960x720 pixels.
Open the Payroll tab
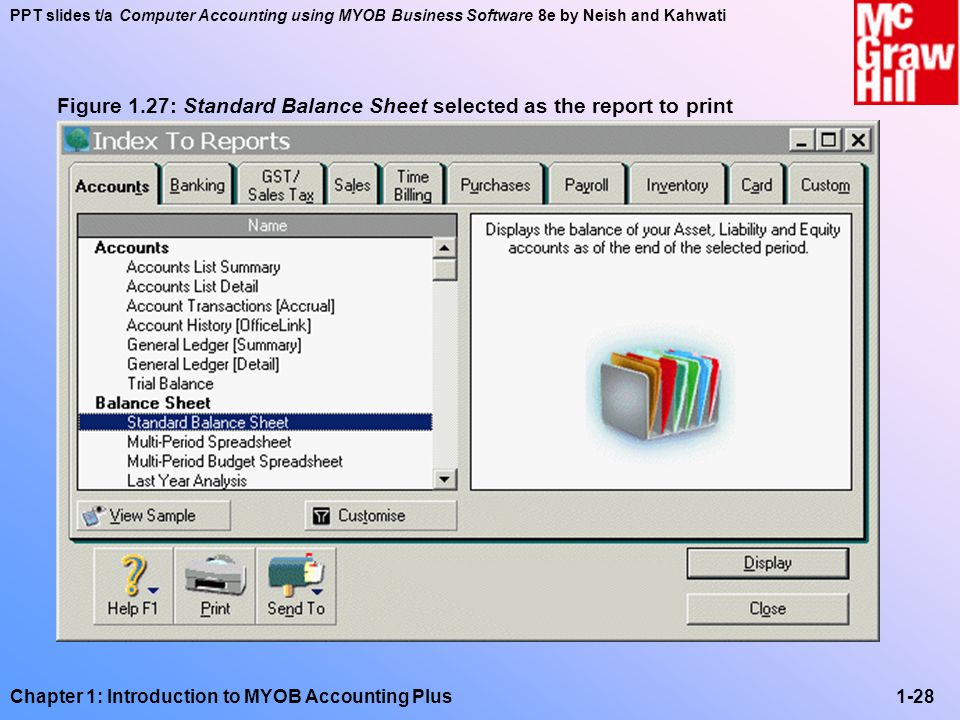coord(587,185)
